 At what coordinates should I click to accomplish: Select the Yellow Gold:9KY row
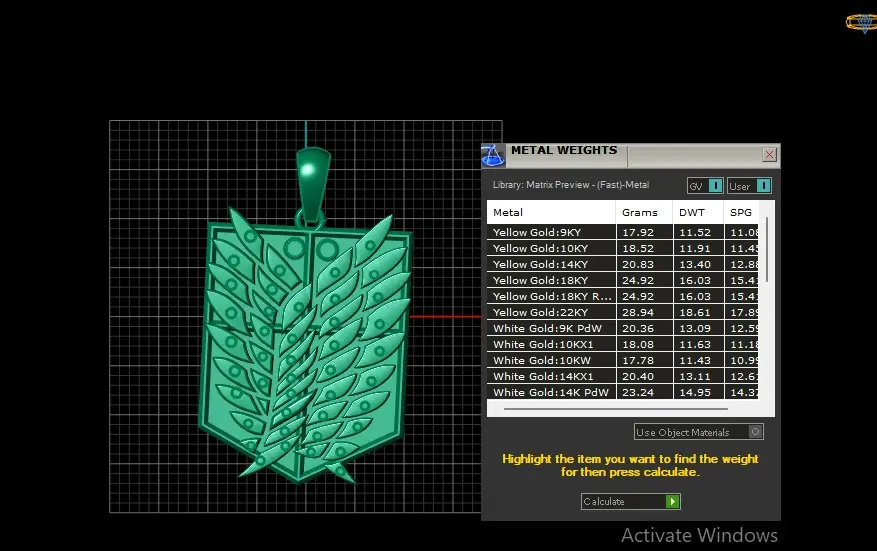(x=623, y=232)
